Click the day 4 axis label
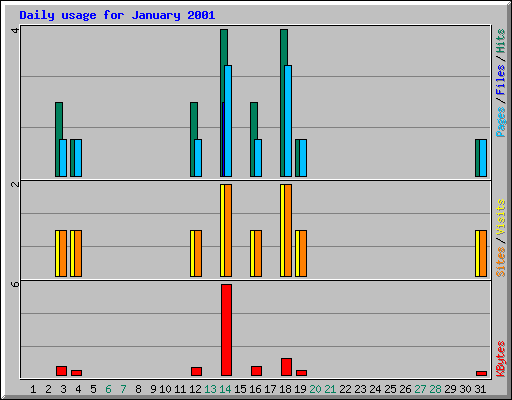The image size is (512, 400). pos(78,389)
